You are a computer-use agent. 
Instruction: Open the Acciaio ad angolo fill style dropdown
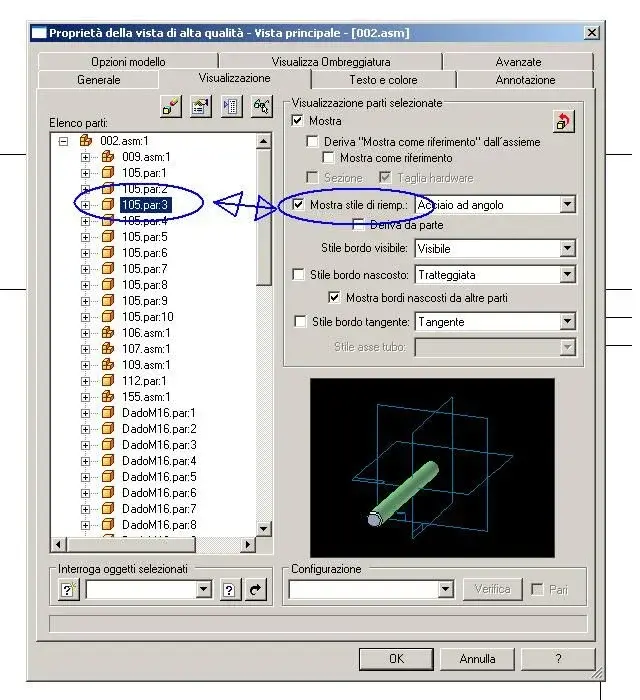pyautogui.click(x=567, y=205)
